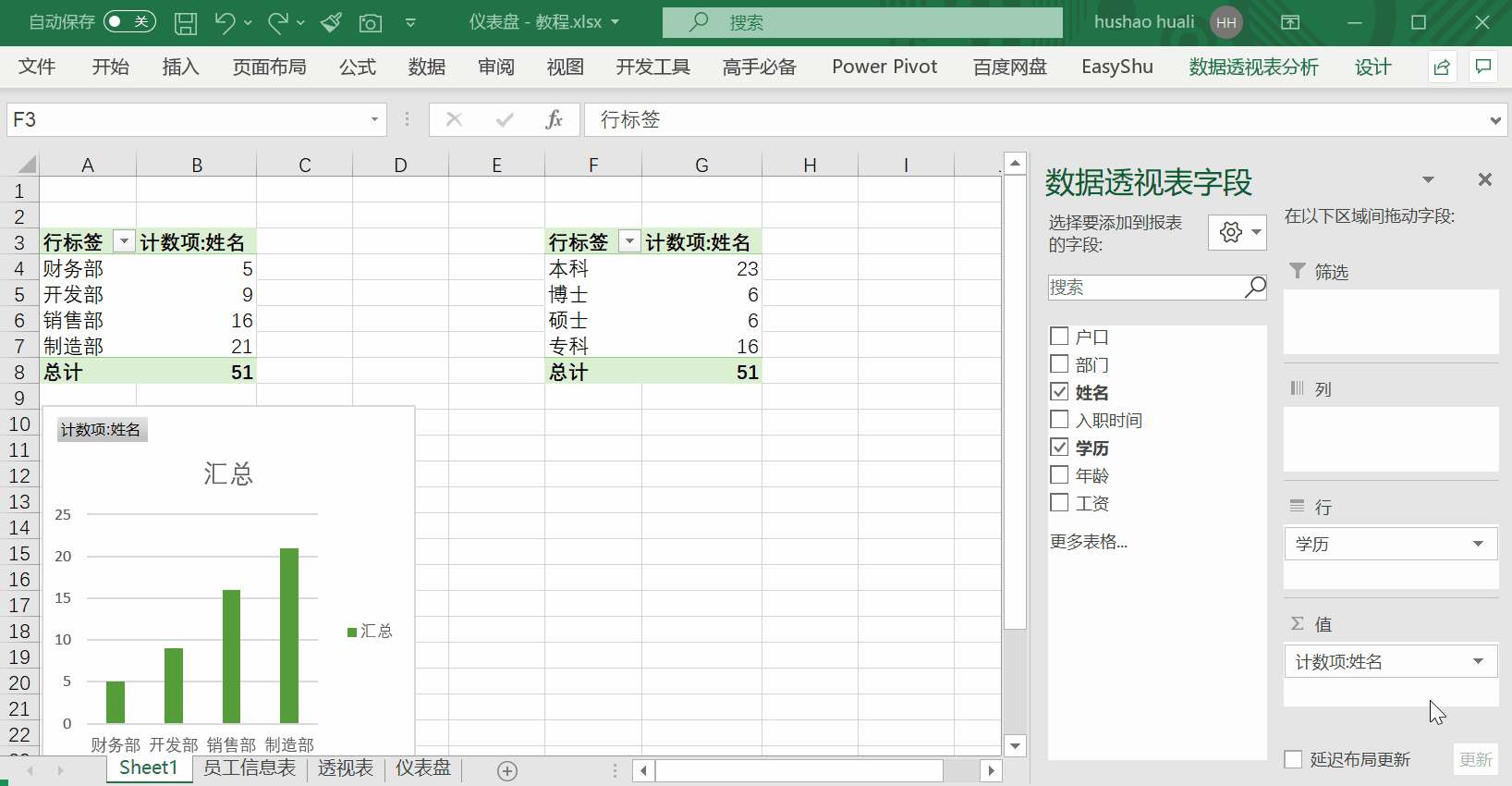
Task: Open the 页面布局 tab
Action: [269, 67]
